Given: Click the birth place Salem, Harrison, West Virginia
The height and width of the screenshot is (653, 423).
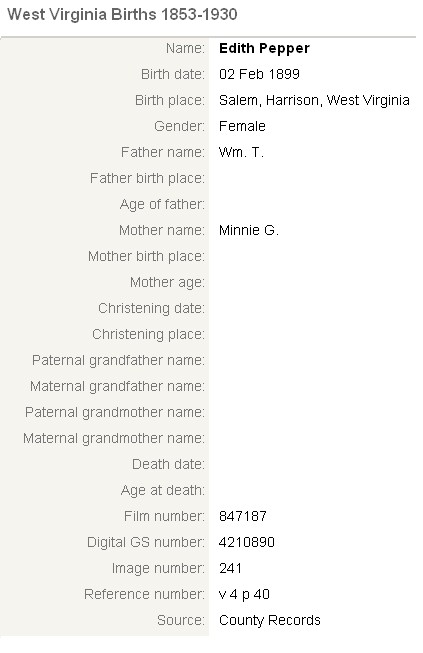Looking at the screenshot, I should (314, 100).
